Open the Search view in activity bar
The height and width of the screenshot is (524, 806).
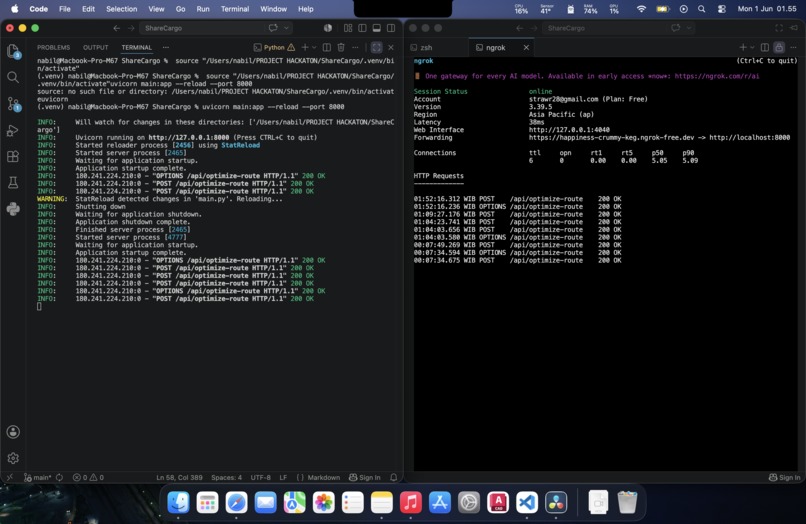click(13, 77)
